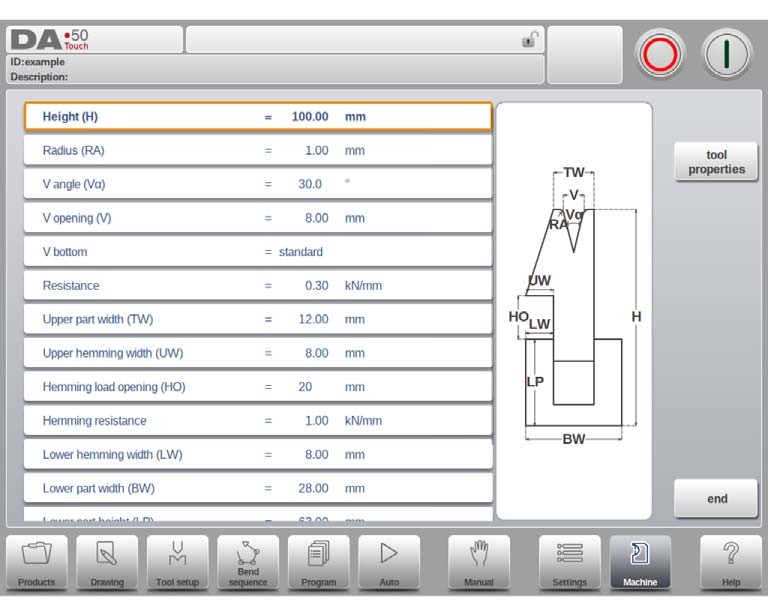The width and height of the screenshot is (768, 615).
Task: Click the Lower part width (BW) row
Action: tap(258, 488)
